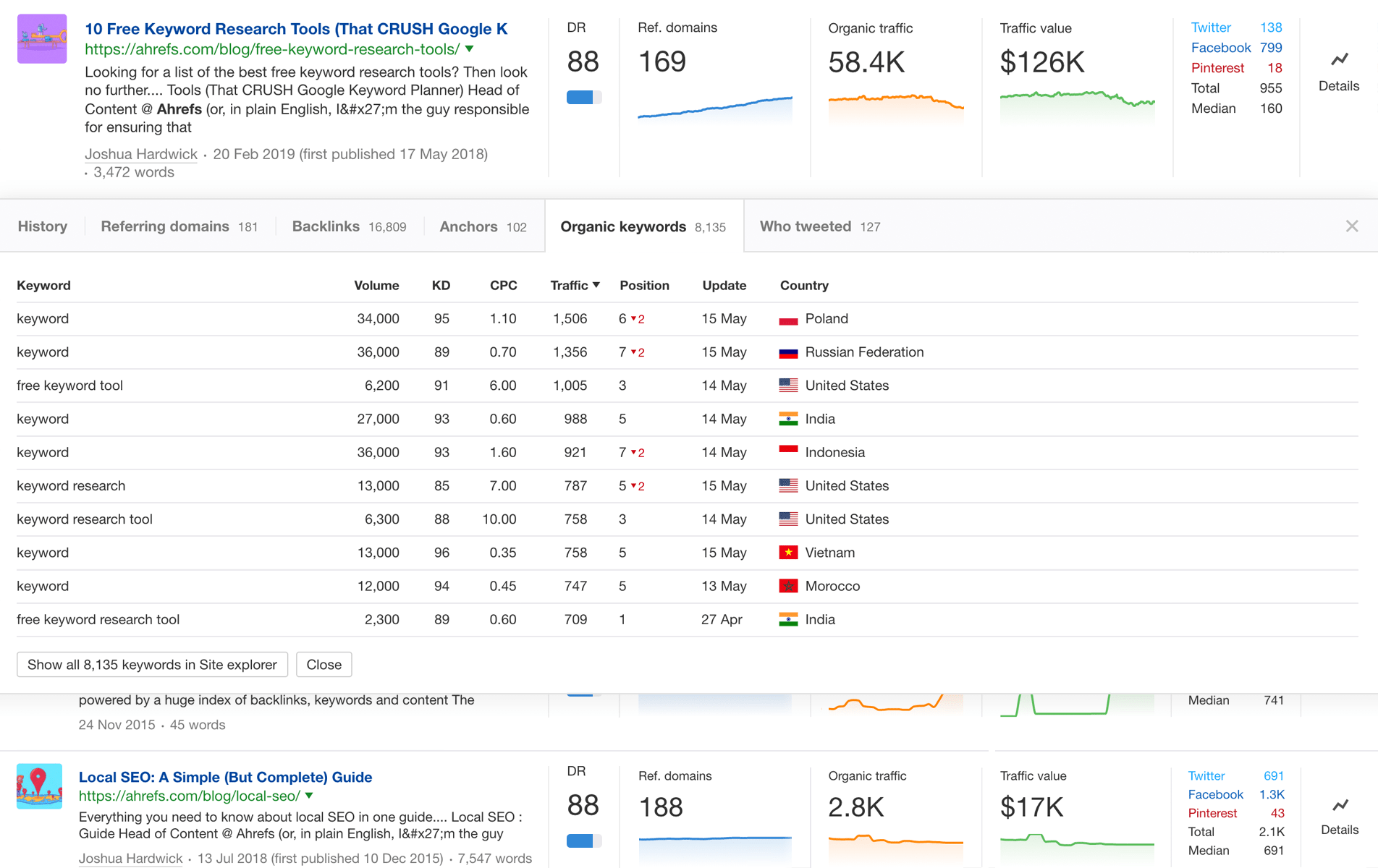
Task: Select Organic keywords tab
Action: (643, 226)
